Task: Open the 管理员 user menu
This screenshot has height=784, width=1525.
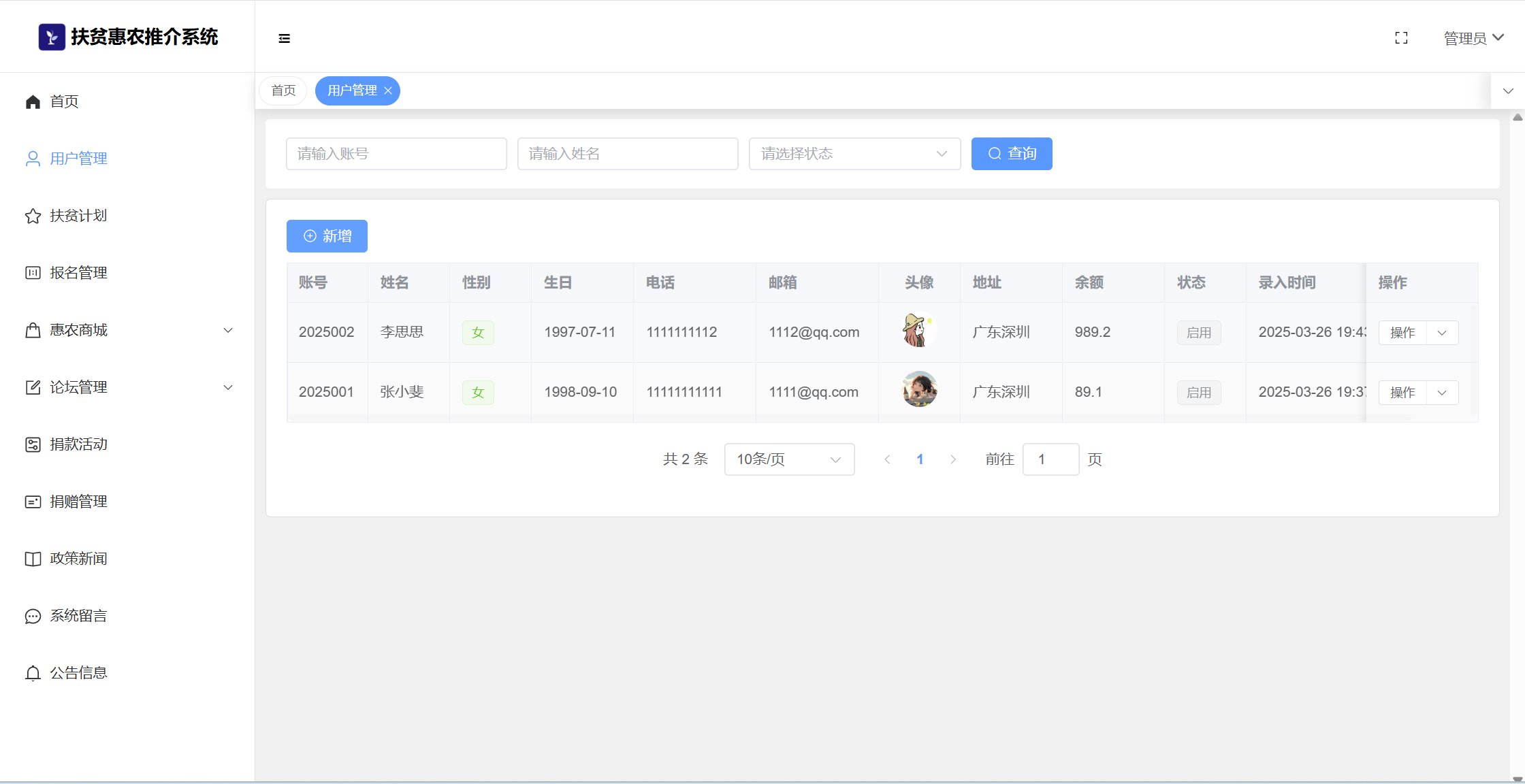Action: coord(1473,38)
